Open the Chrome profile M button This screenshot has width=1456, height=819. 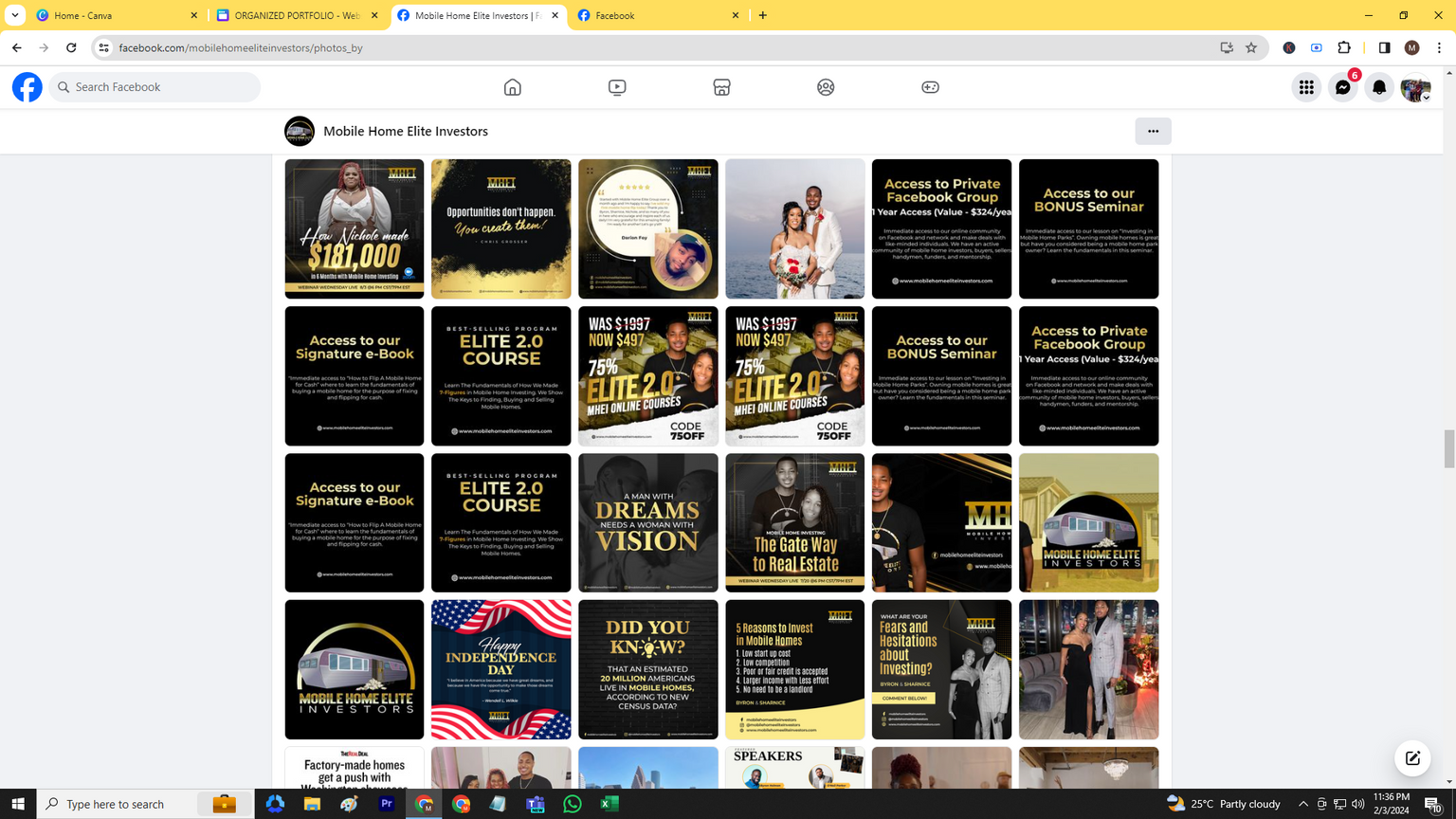(1411, 47)
